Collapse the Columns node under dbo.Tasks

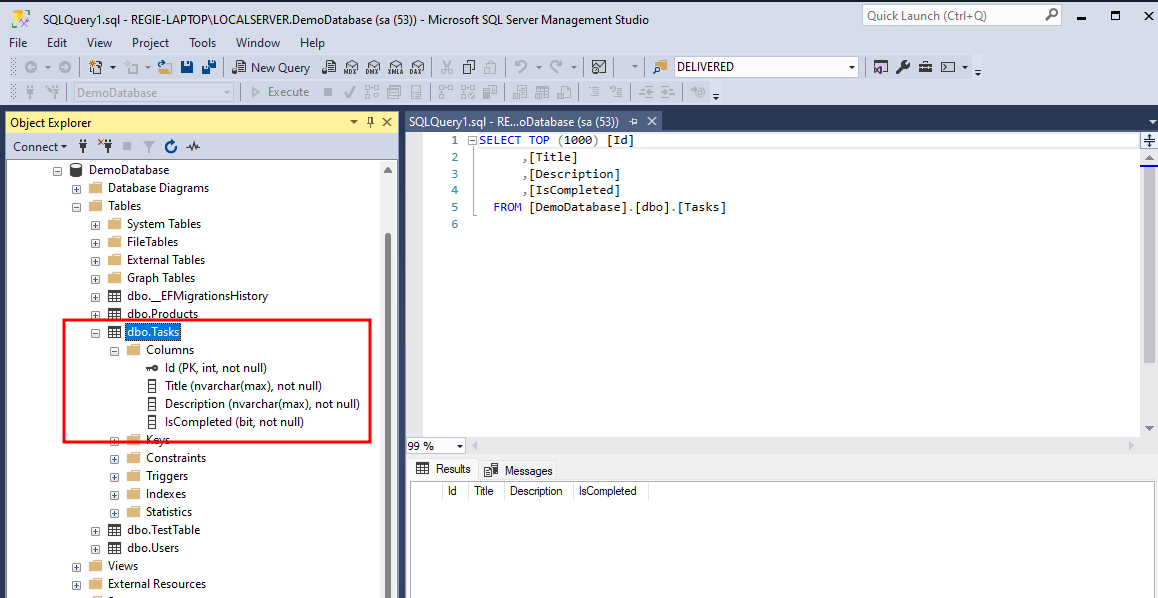click(114, 349)
